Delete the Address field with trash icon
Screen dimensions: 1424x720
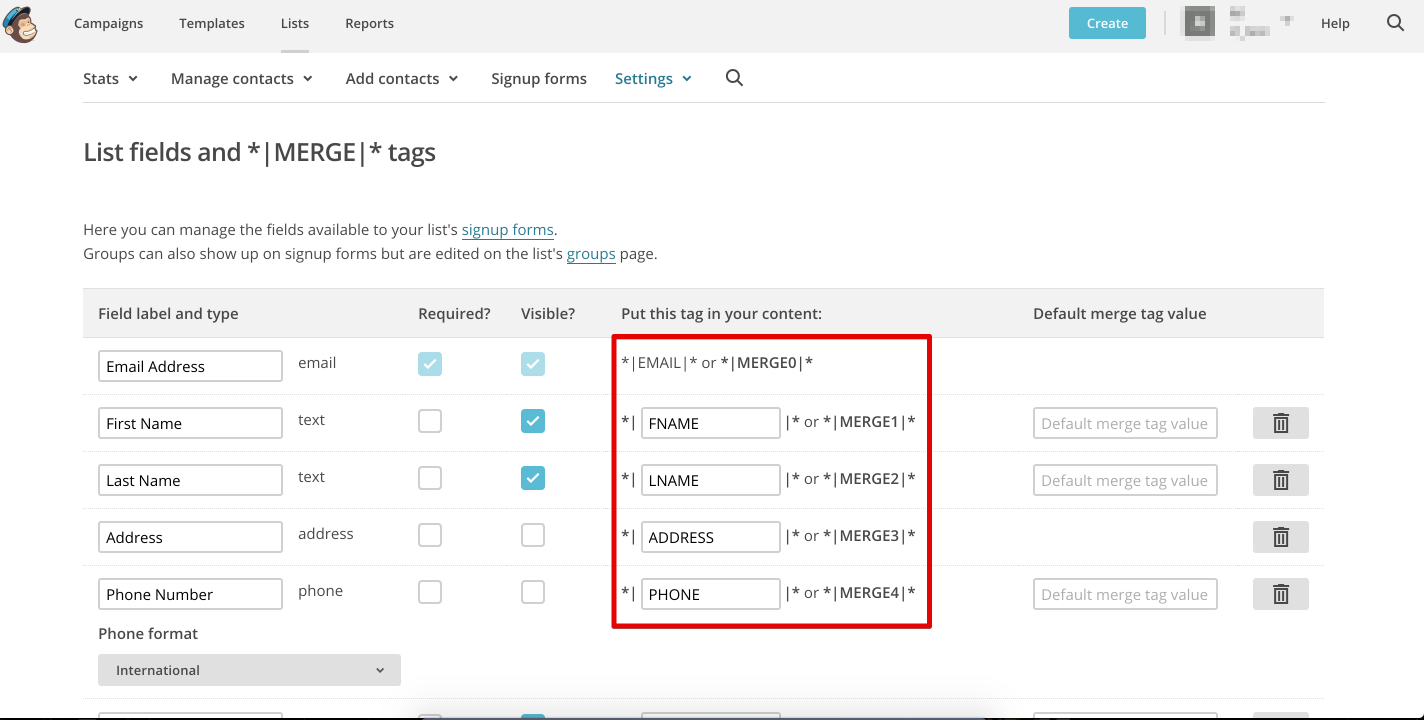pyautogui.click(x=1280, y=537)
